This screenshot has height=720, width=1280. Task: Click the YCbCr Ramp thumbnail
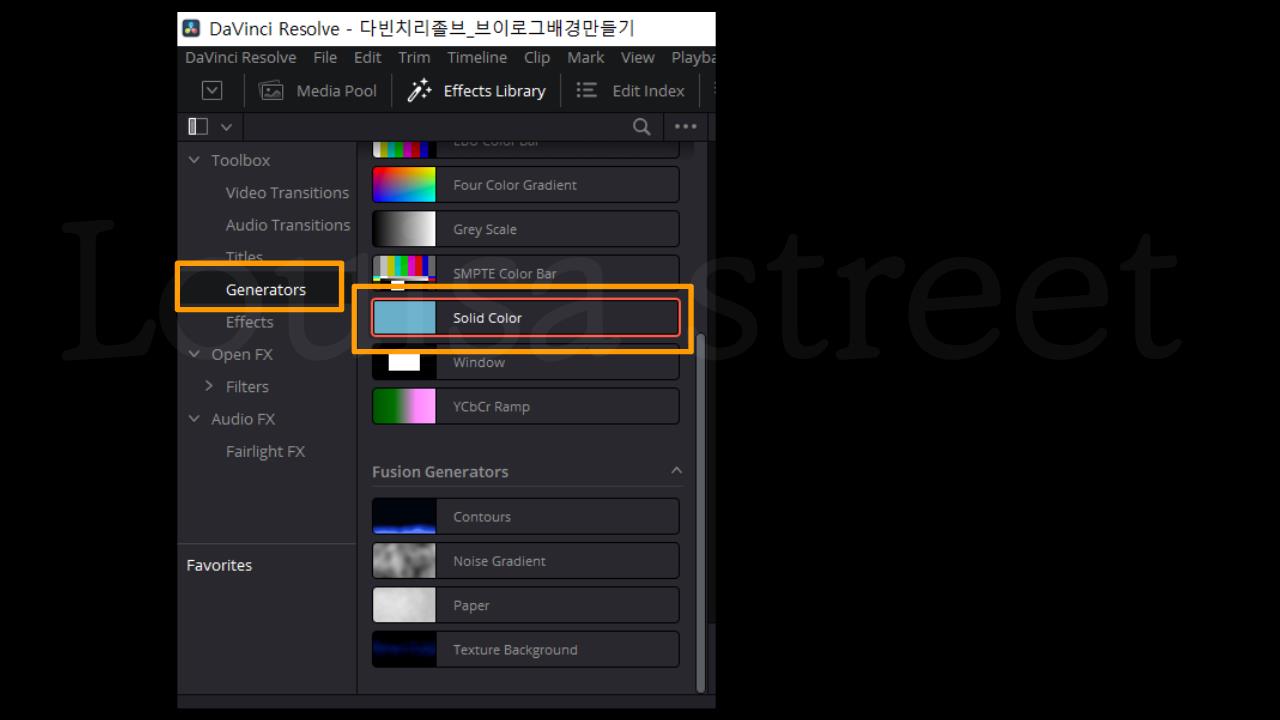point(404,406)
